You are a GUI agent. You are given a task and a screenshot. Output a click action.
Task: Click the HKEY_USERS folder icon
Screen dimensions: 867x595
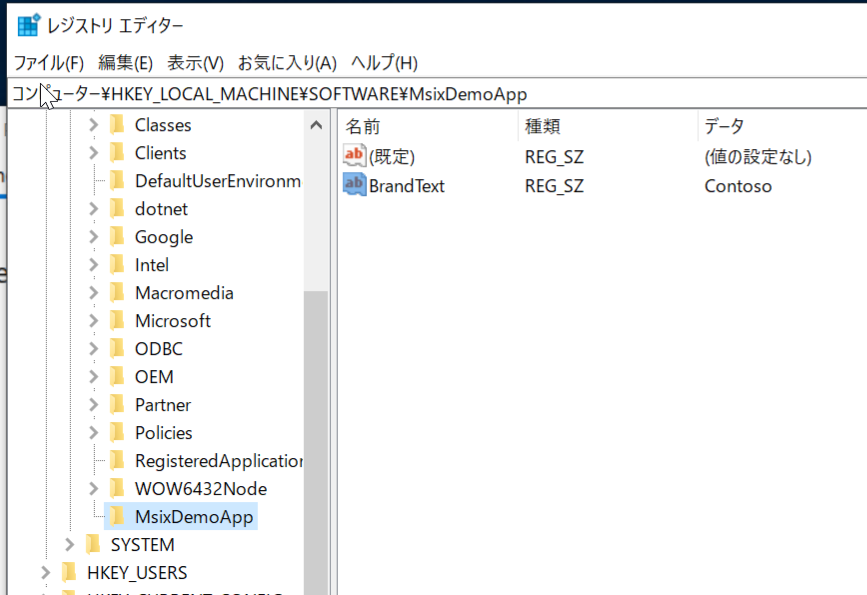[69, 572]
